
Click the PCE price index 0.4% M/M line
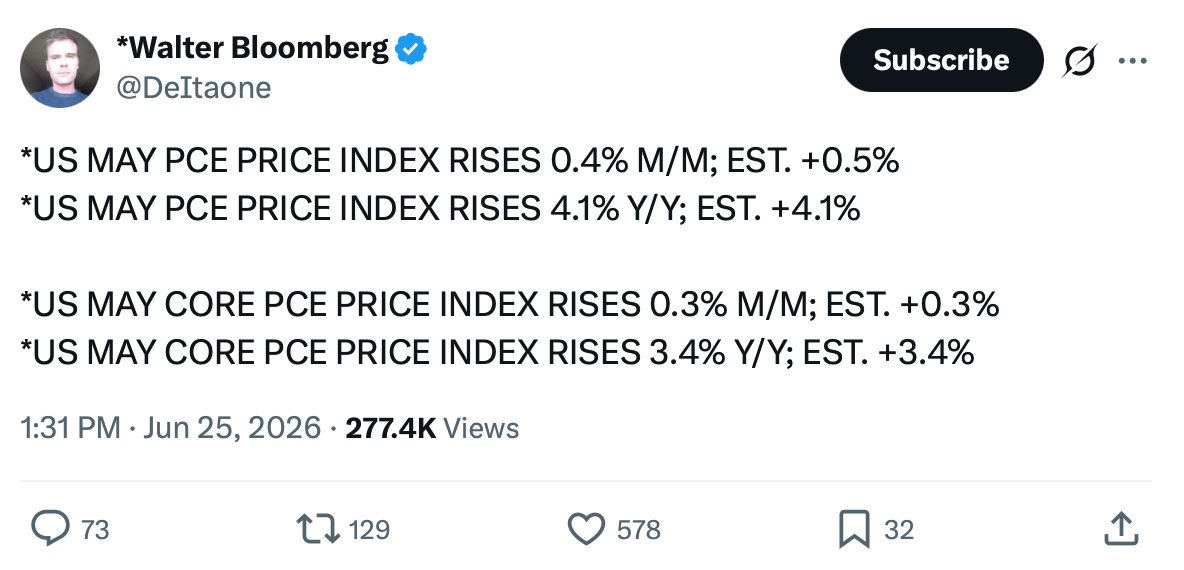(x=460, y=161)
